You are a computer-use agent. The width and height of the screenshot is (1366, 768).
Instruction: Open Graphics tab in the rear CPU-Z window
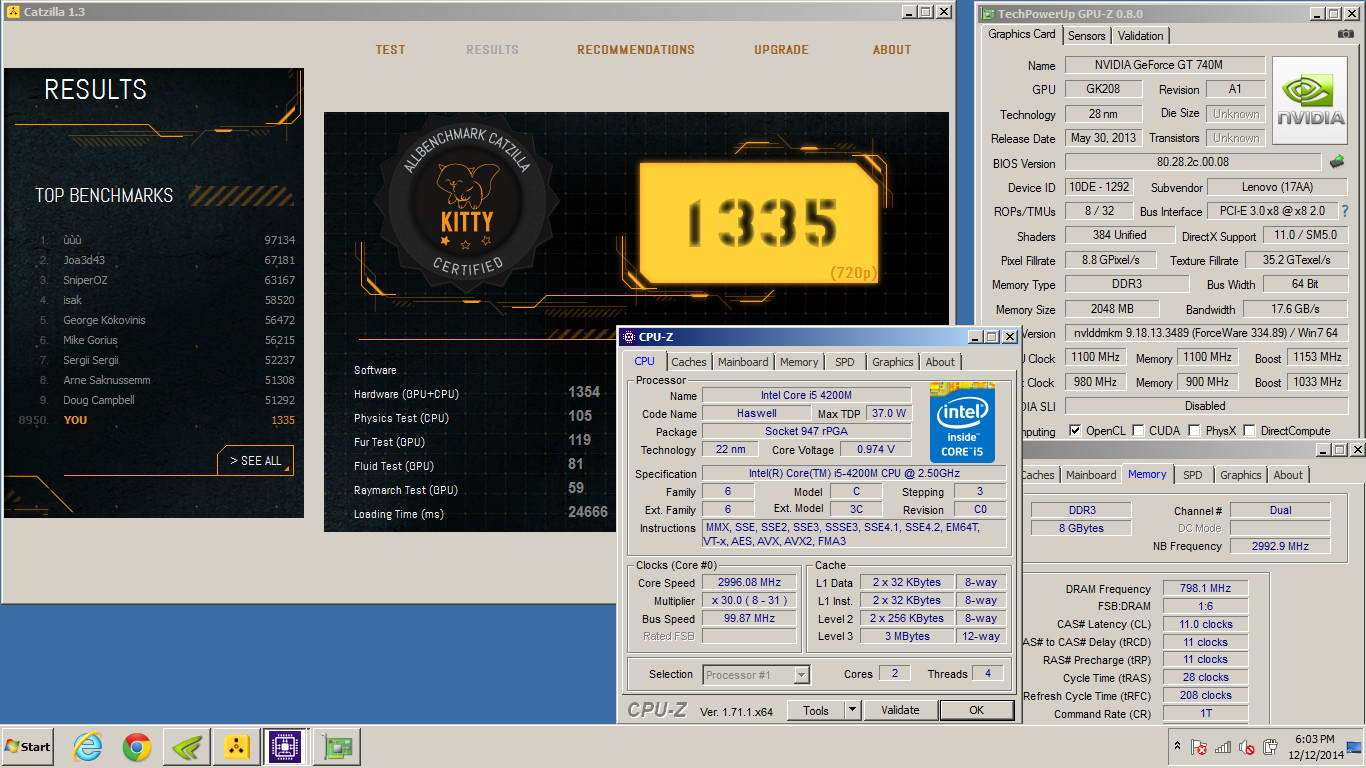tap(1241, 475)
